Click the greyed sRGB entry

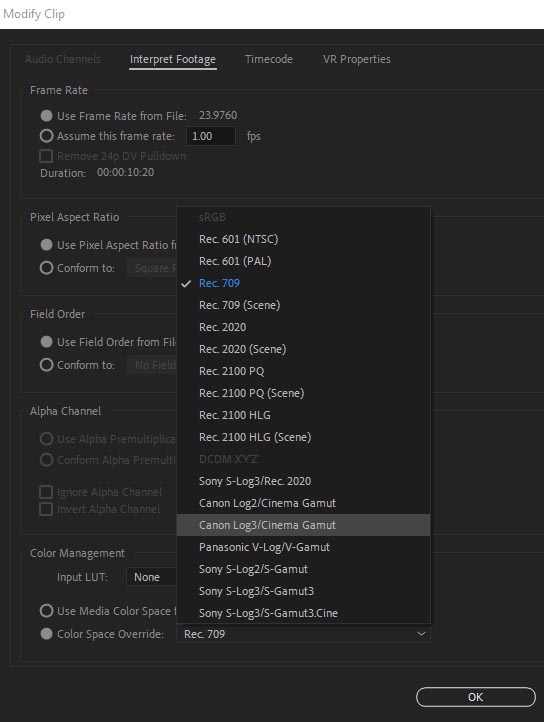(304, 217)
